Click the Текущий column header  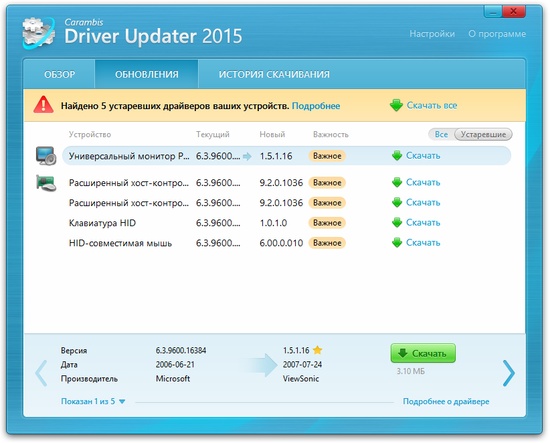point(213,134)
